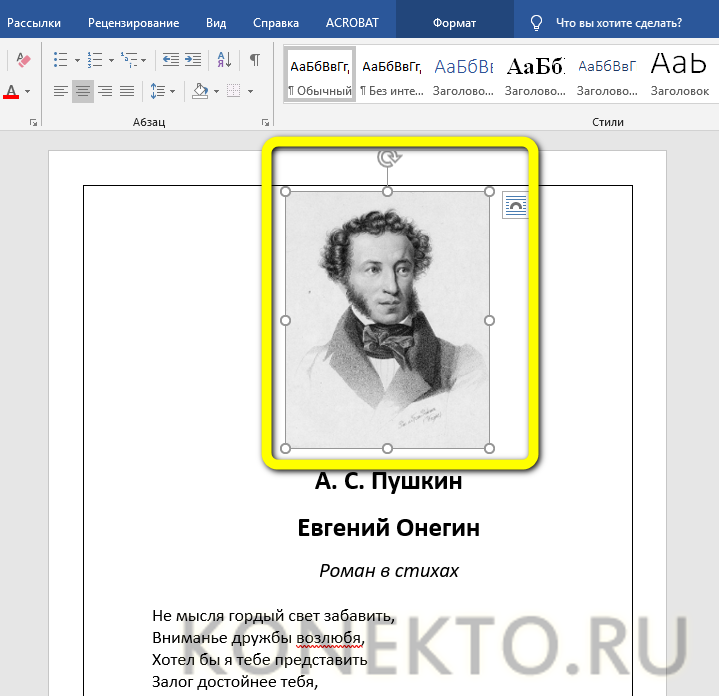Apply the Без интервала style

pyautogui.click(x=392, y=74)
